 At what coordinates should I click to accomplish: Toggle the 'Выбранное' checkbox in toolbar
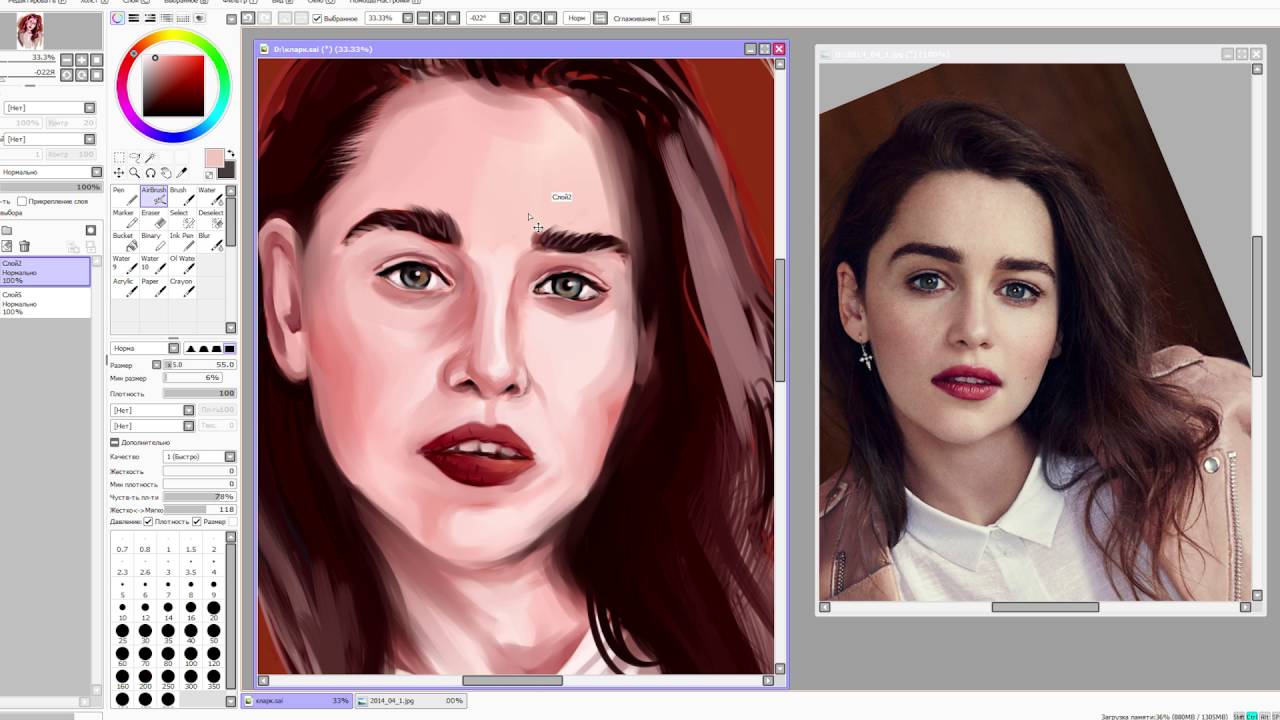317,18
